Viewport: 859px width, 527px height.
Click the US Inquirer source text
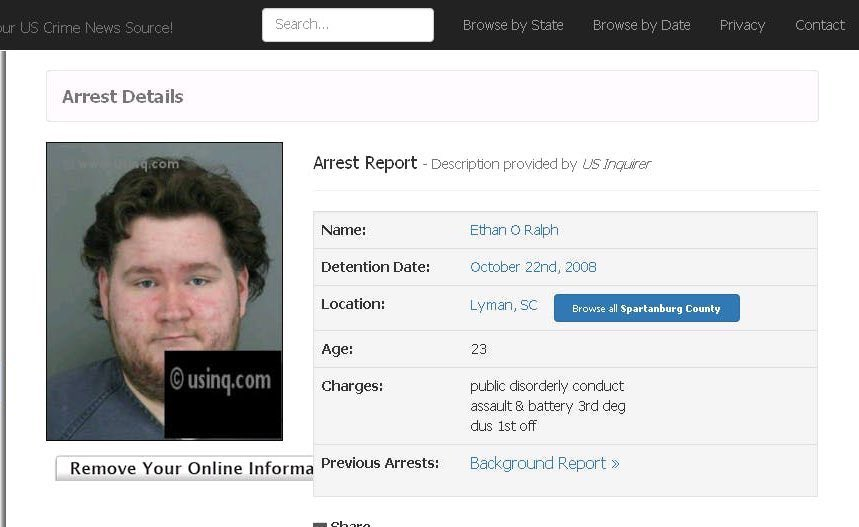616,164
